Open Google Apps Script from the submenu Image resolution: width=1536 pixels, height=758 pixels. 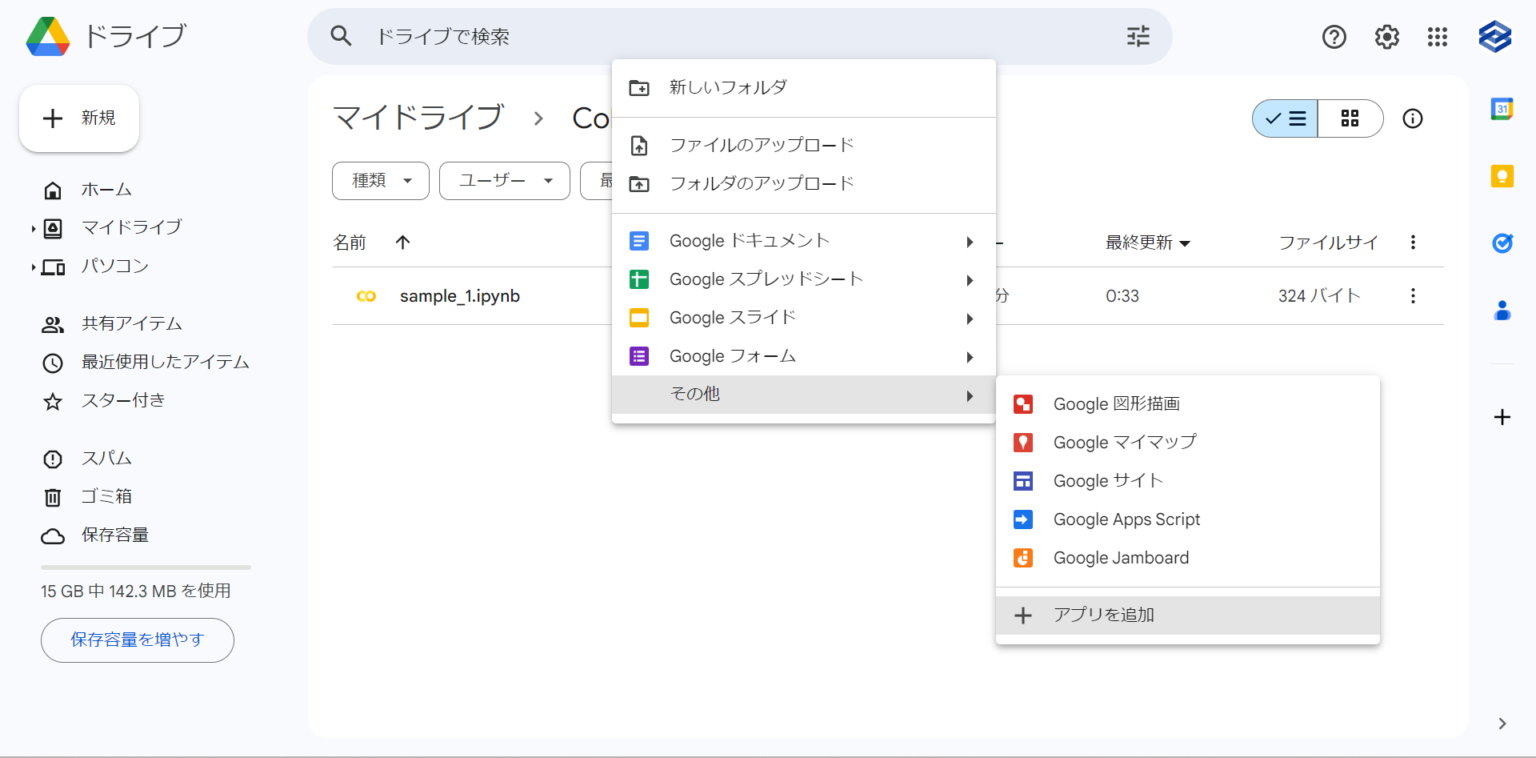pyautogui.click(x=1126, y=519)
